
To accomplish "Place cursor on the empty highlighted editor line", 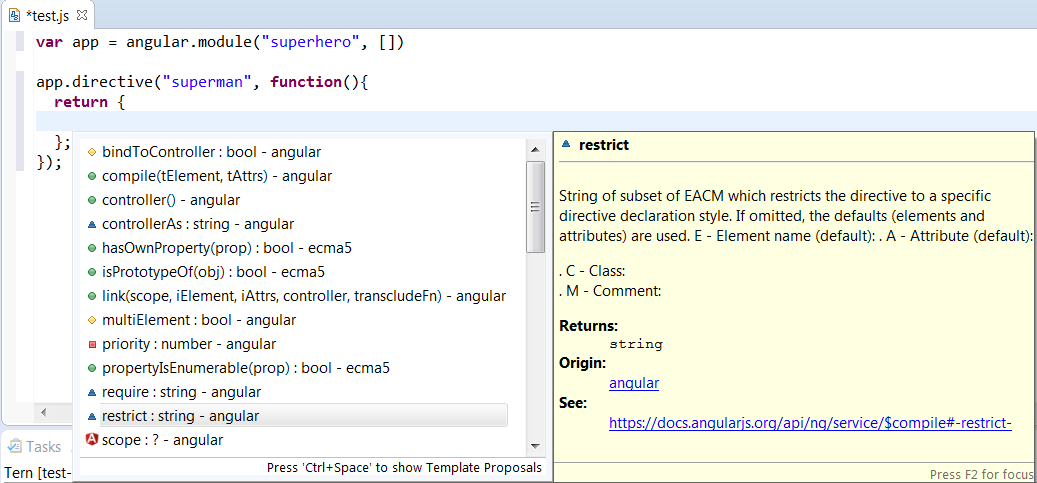I will coord(536,121).
